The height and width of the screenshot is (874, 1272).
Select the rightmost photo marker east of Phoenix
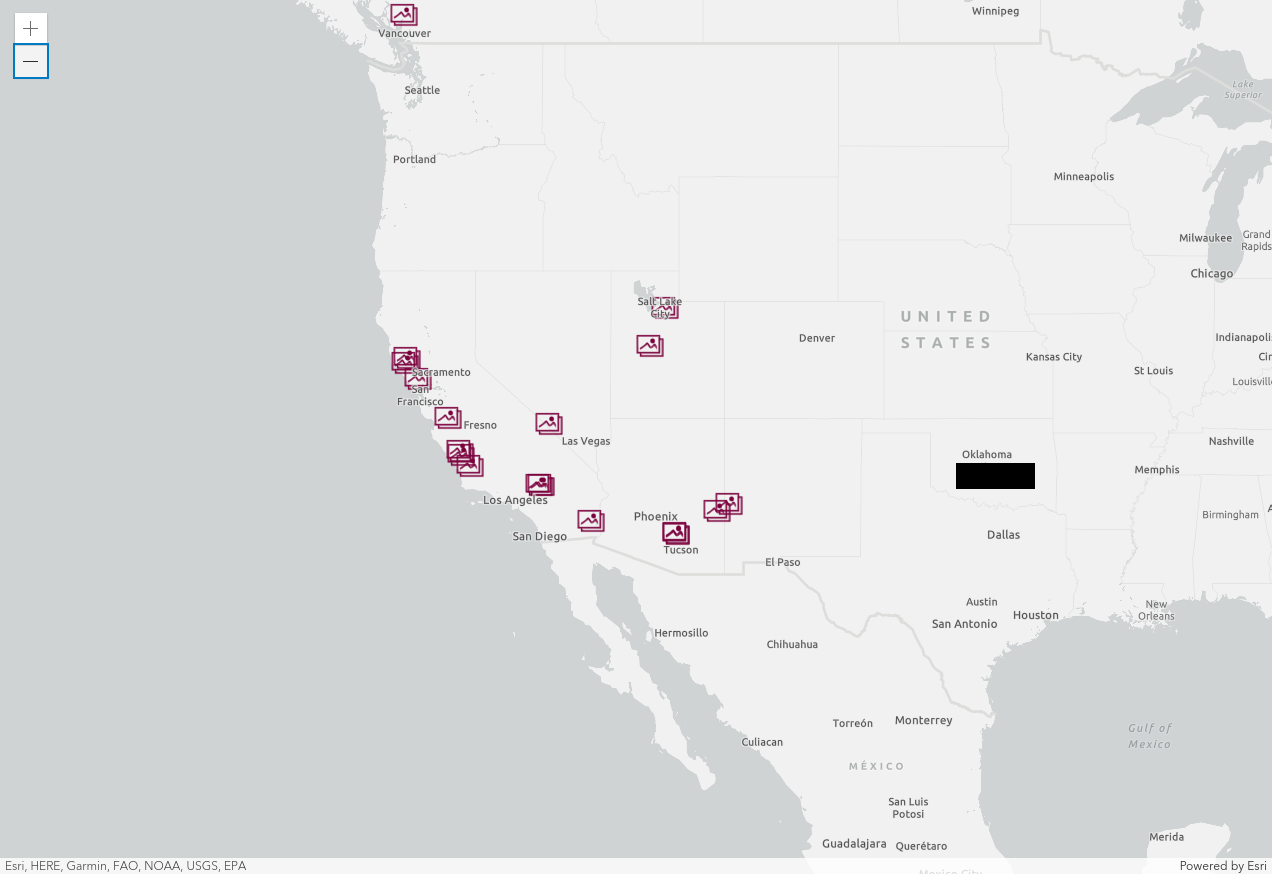729,503
